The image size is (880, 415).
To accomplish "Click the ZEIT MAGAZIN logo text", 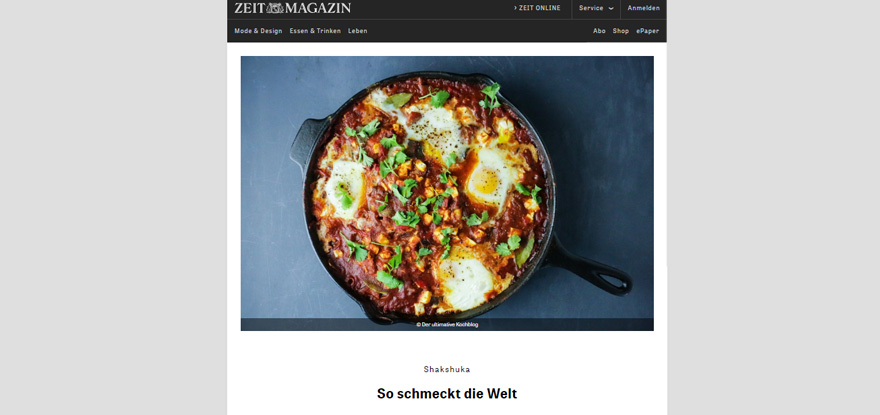I will [x=292, y=8].
